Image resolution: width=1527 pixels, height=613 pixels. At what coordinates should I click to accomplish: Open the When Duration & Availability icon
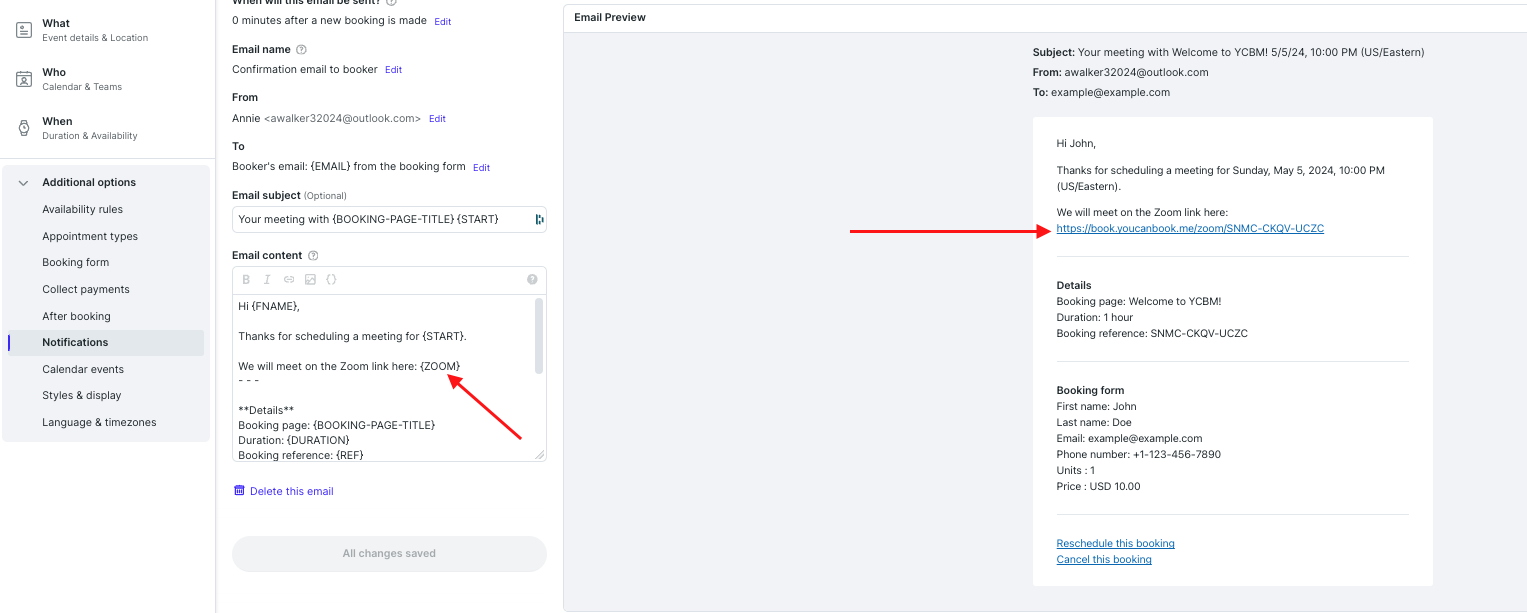pyautogui.click(x=23, y=127)
